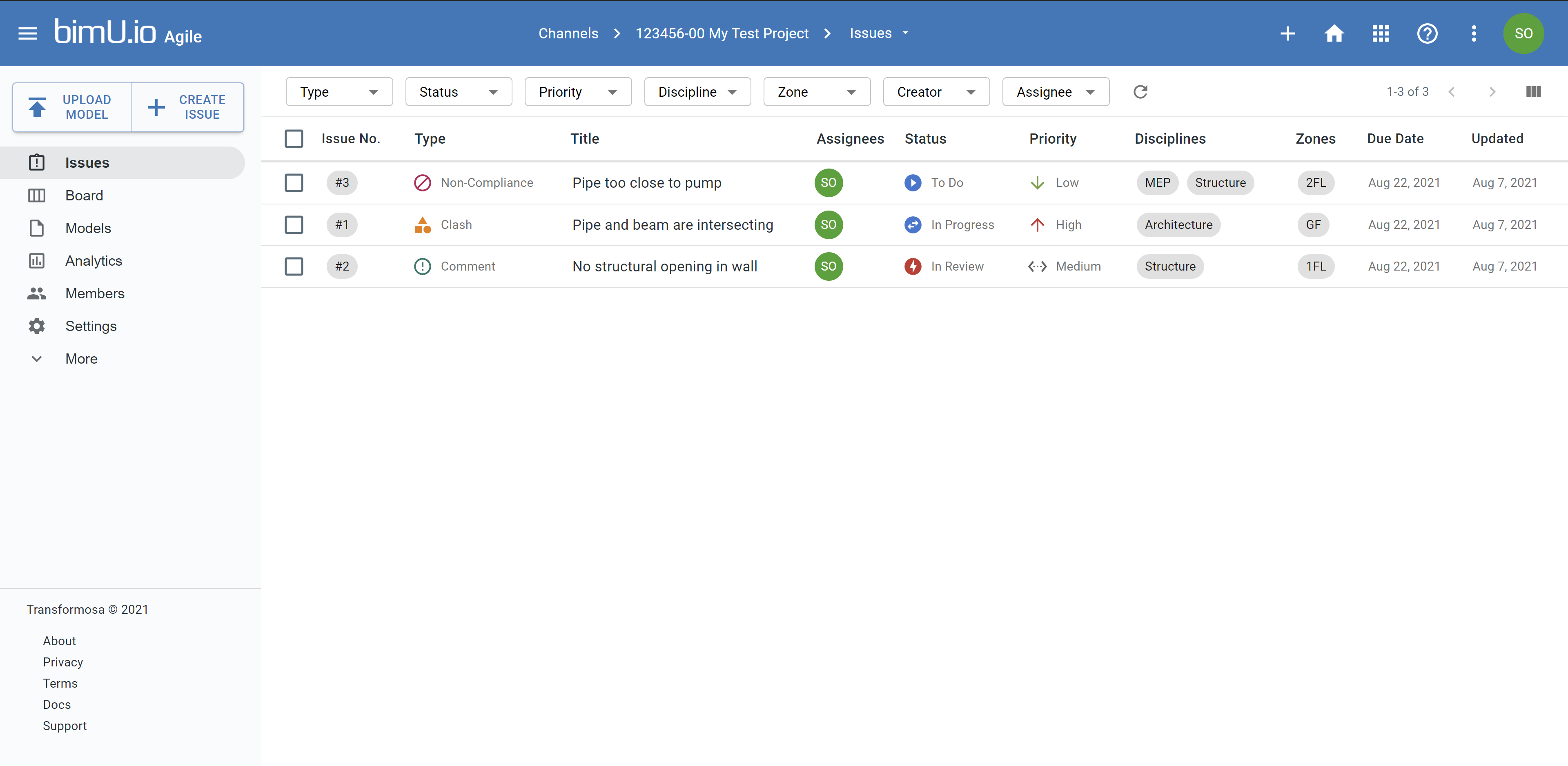1568x766 pixels.
Task: Open the apps grid icon
Action: [1381, 33]
